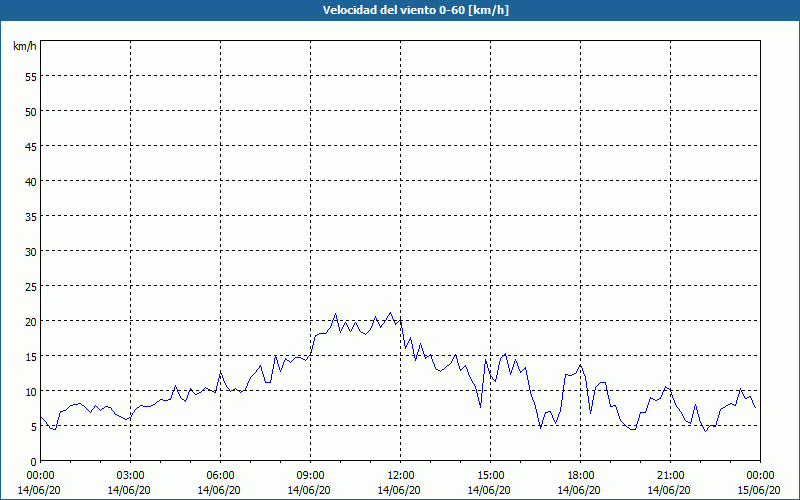This screenshot has width=800, height=500.
Task: Click the 45 value on the y-axis
Action: pos(31,147)
